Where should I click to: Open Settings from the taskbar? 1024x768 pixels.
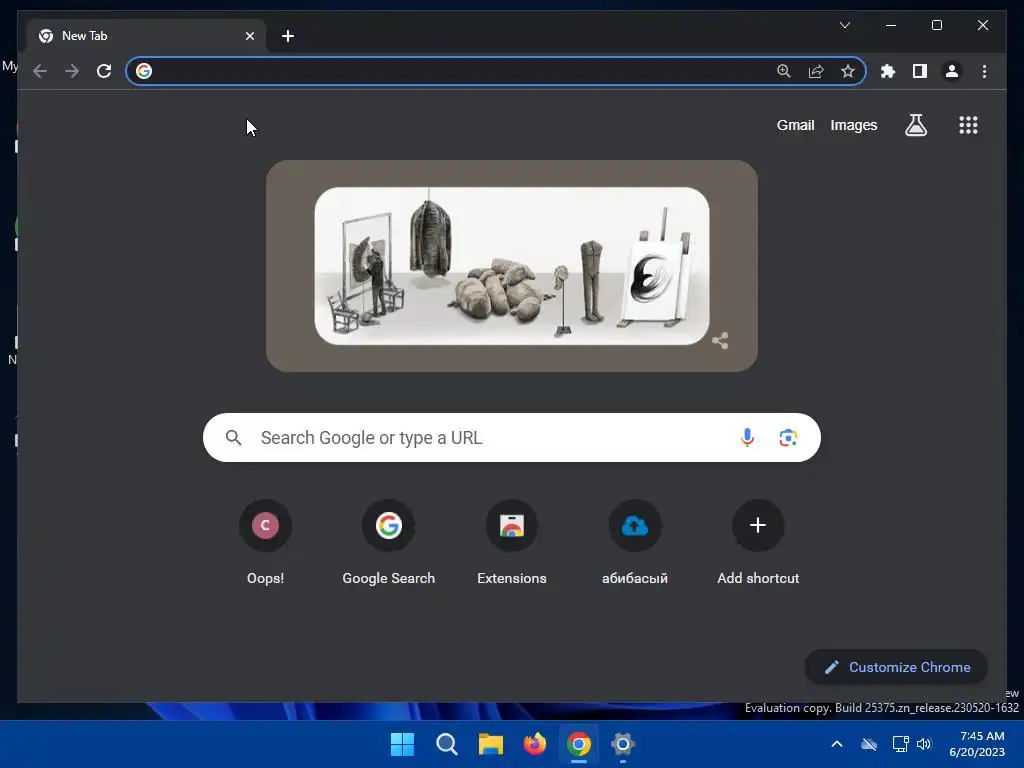pyautogui.click(x=623, y=744)
